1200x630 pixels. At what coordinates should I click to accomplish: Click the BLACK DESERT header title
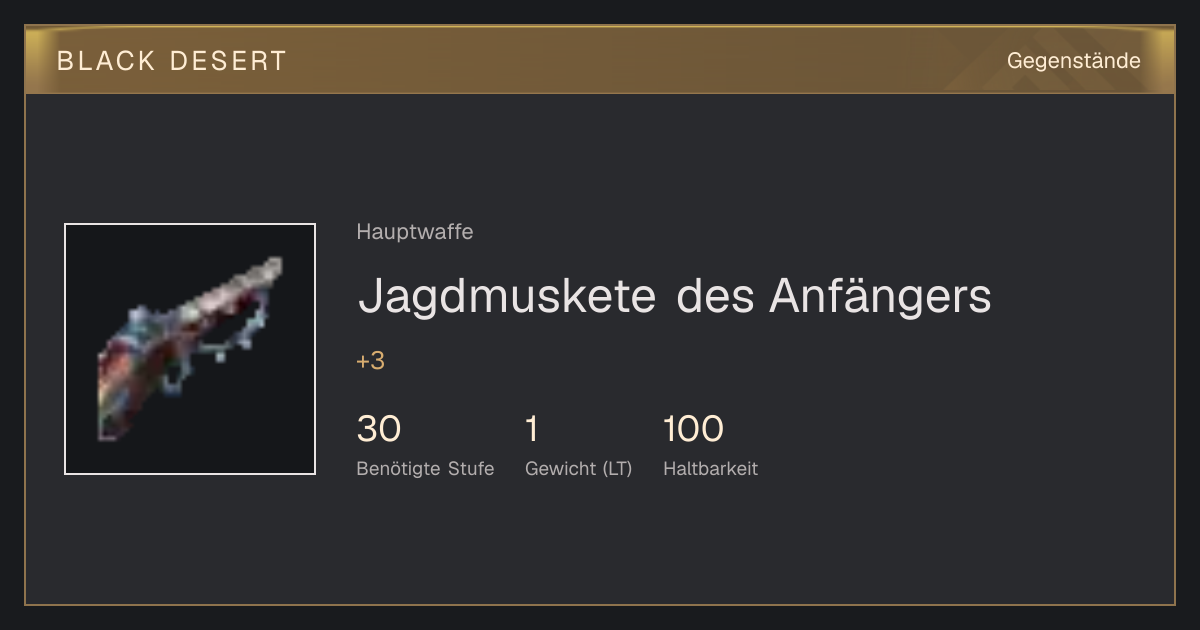(172, 61)
